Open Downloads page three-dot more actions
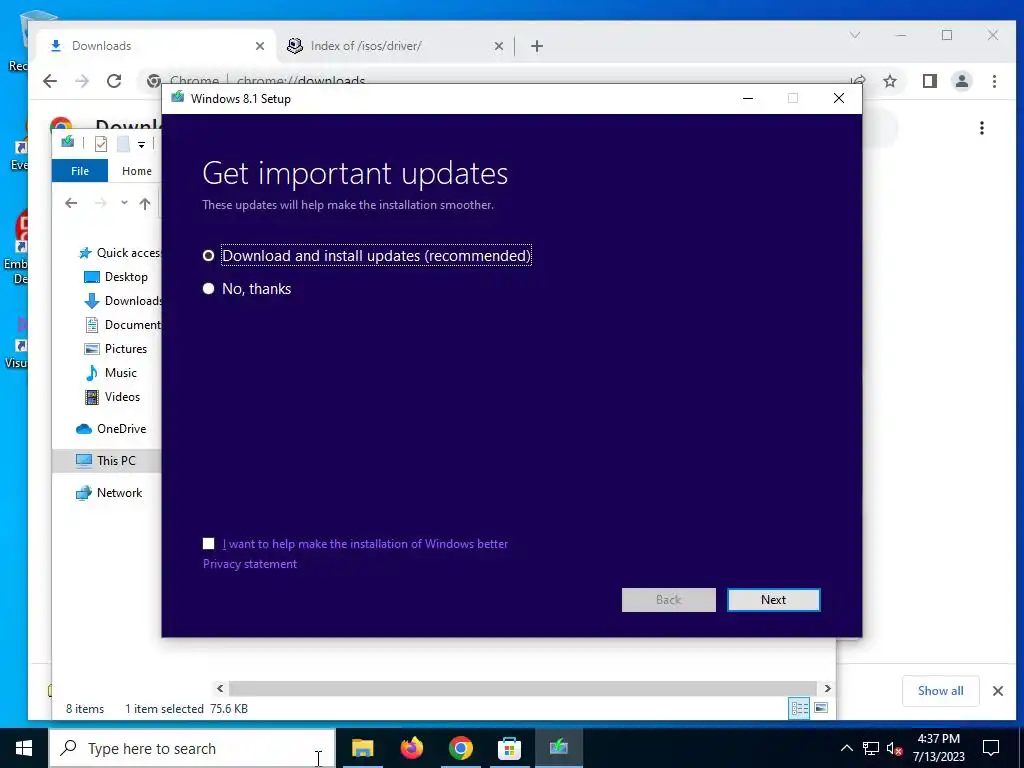This screenshot has width=1024, height=768. point(982,128)
